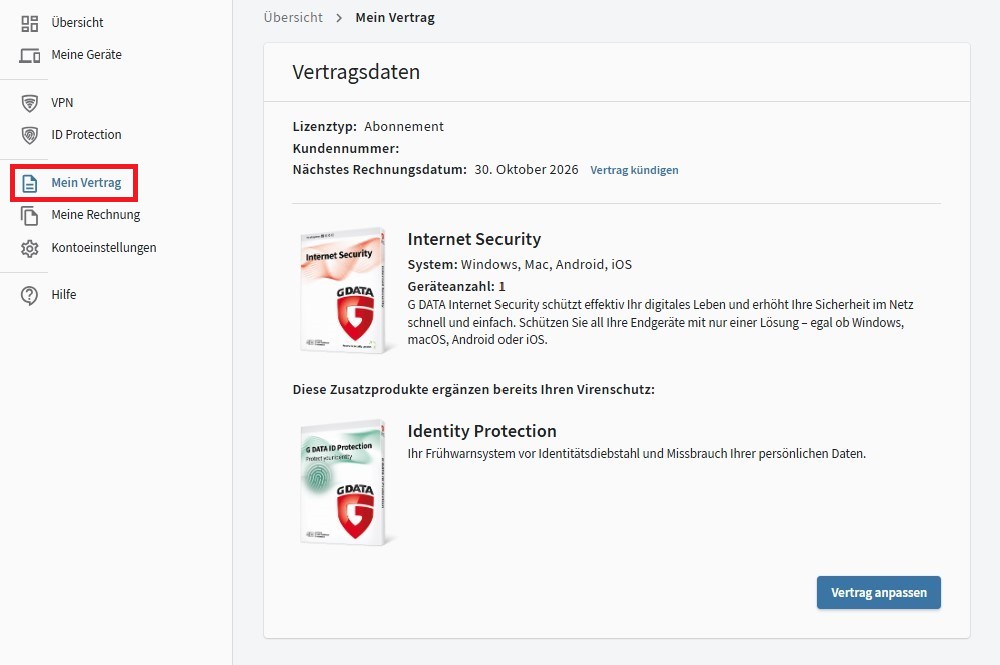This screenshot has height=665, width=1000.
Task: Select 'Kontoeinstellungen' text in the sidebar
Action: click(x=103, y=248)
